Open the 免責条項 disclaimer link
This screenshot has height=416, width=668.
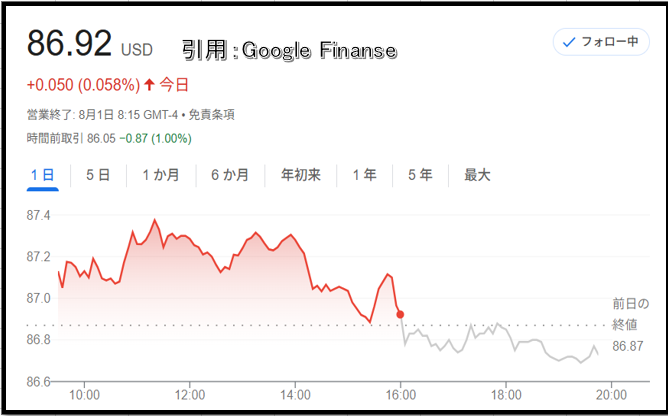coord(211,115)
